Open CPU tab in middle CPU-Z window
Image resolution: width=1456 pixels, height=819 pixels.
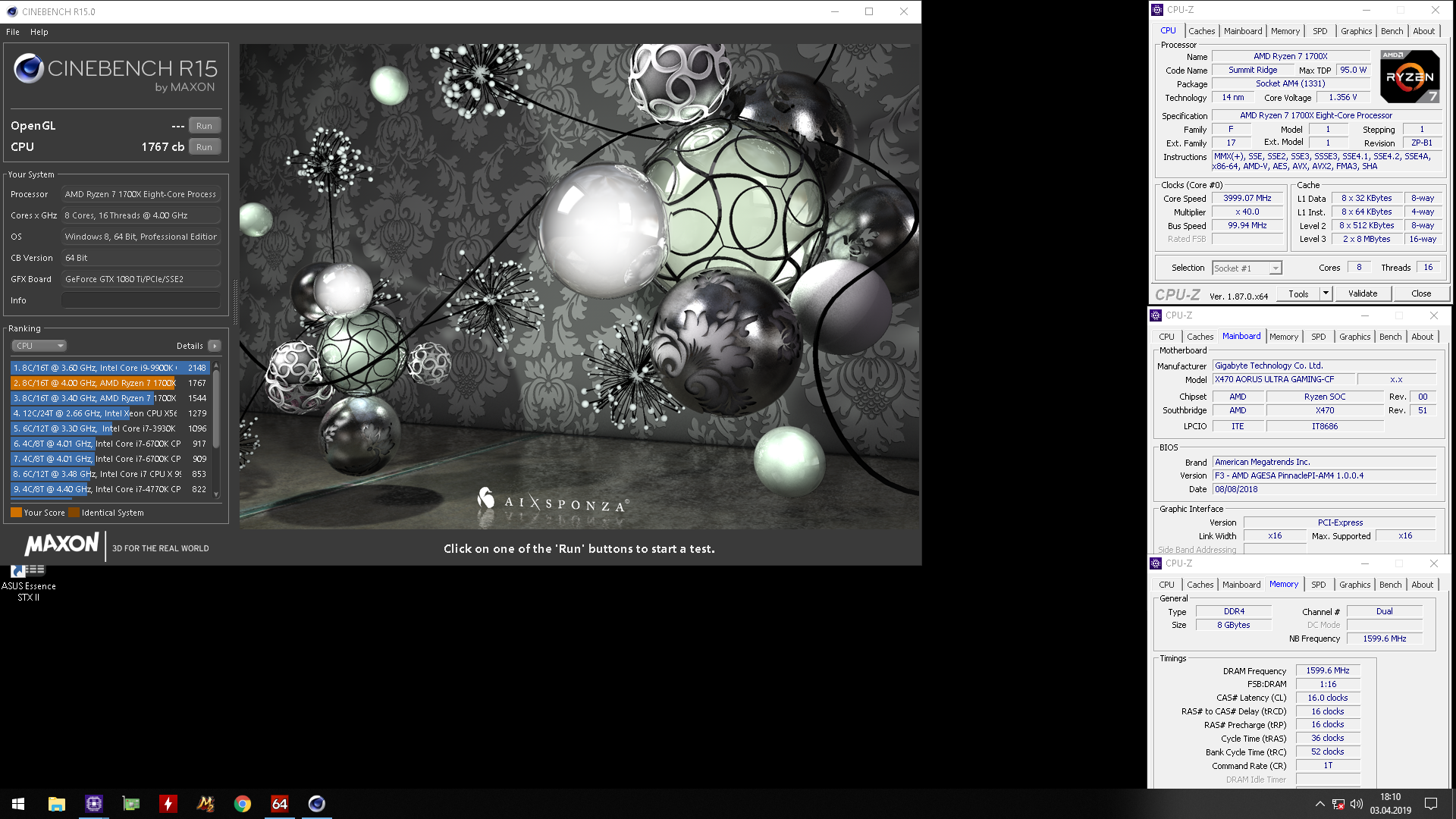click(1166, 337)
